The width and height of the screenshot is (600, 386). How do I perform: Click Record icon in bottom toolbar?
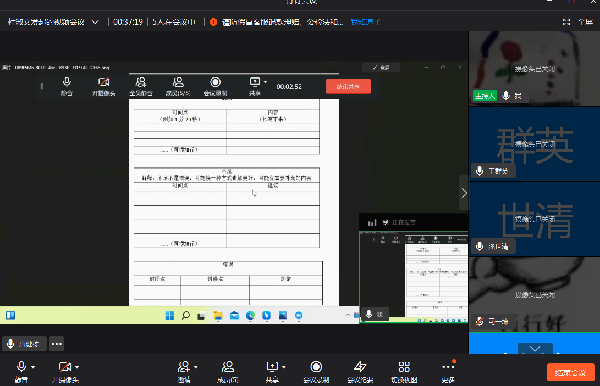(x=316, y=367)
